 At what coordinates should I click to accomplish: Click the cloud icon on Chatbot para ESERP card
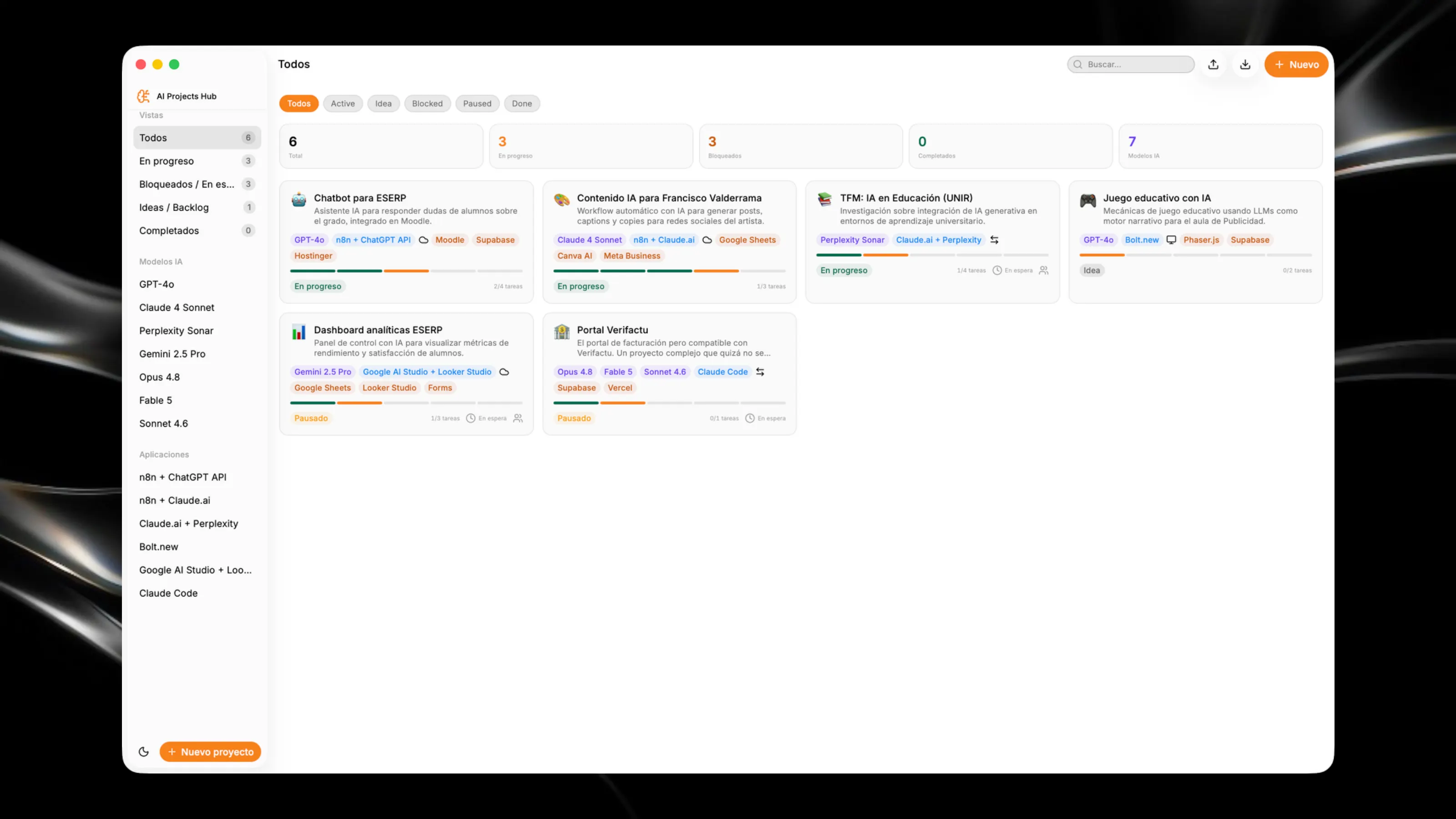pyautogui.click(x=423, y=240)
